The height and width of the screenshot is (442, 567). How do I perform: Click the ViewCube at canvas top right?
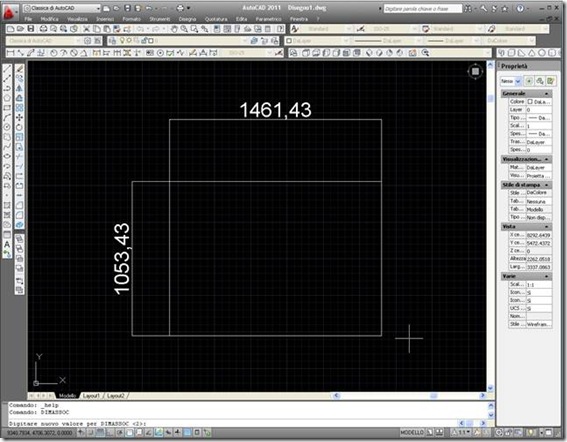[x=475, y=71]
